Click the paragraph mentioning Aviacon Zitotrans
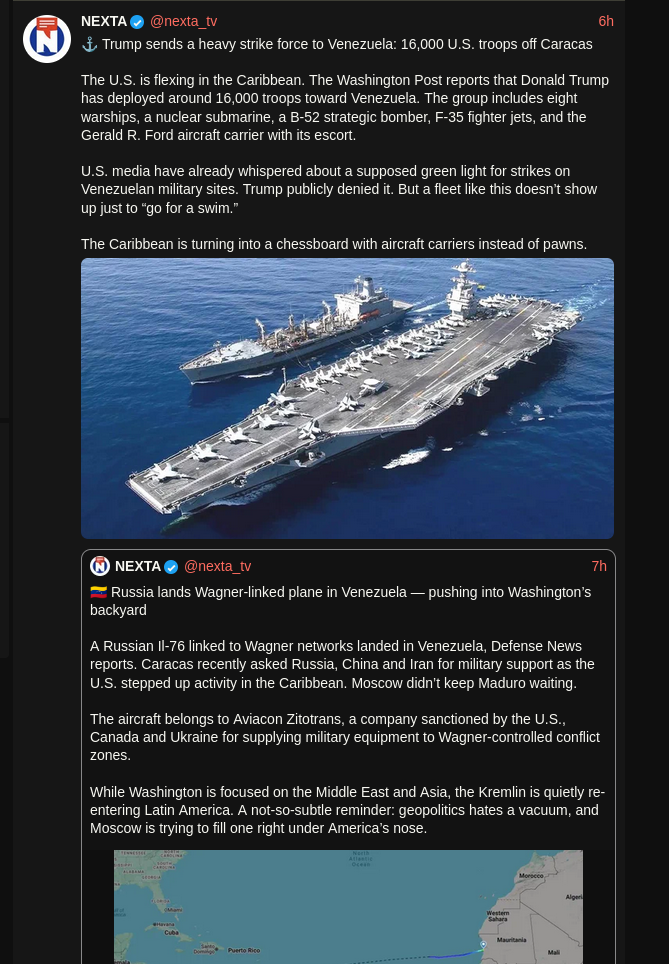669x964 pixels. click(345, 737)
